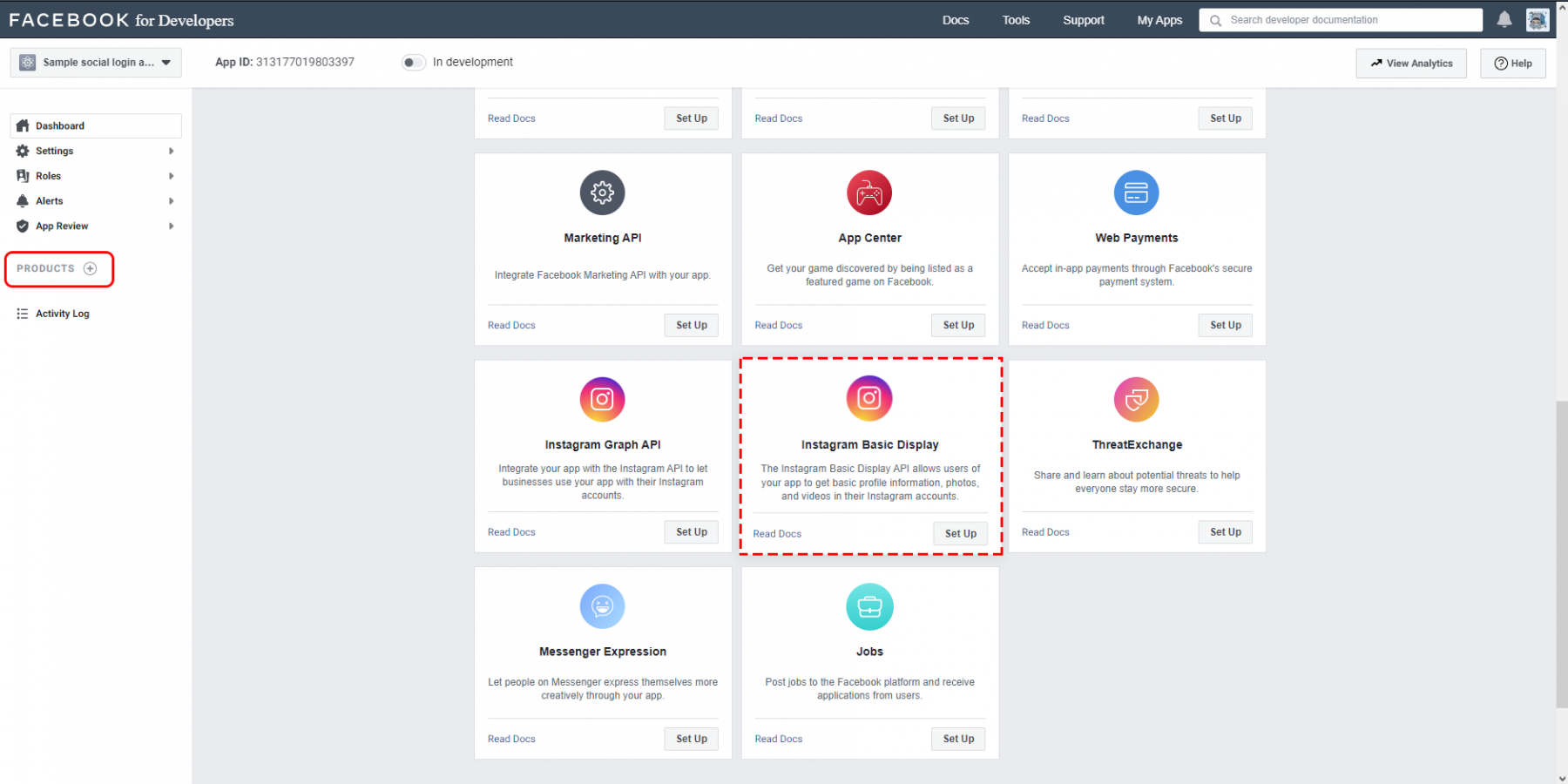Click the Settings gear icon in sidebar
Image resolution: width=1568 pixels, height=784 pixels.
[x=23, y=151]
